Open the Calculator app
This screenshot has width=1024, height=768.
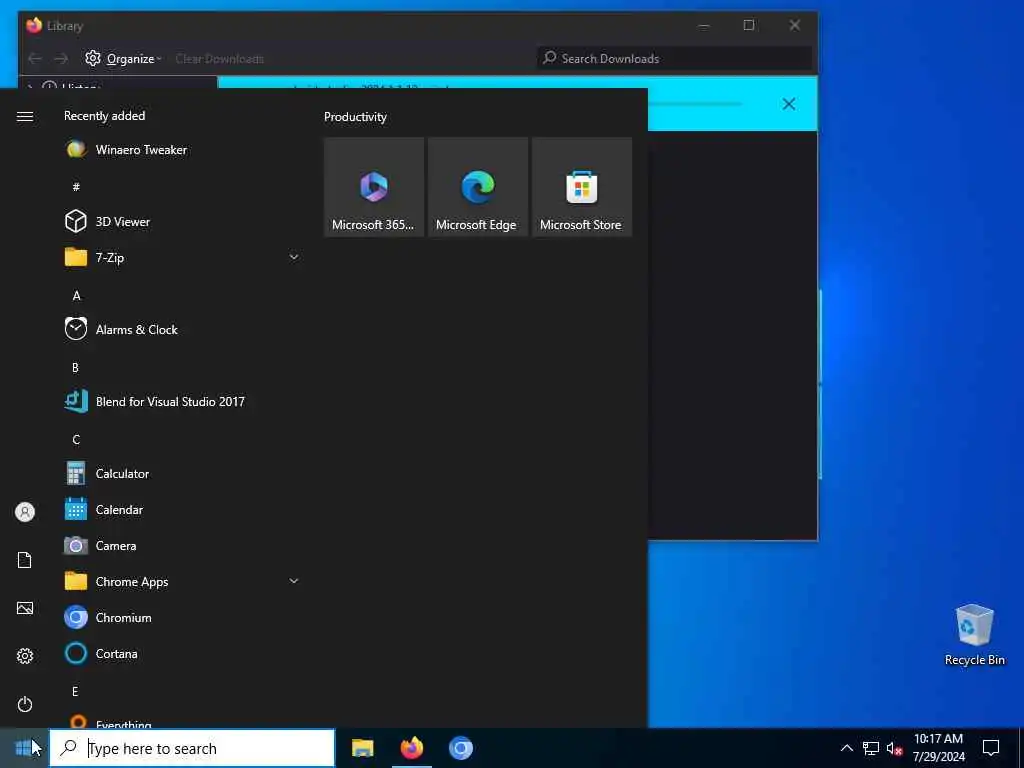tap(182, 473)
